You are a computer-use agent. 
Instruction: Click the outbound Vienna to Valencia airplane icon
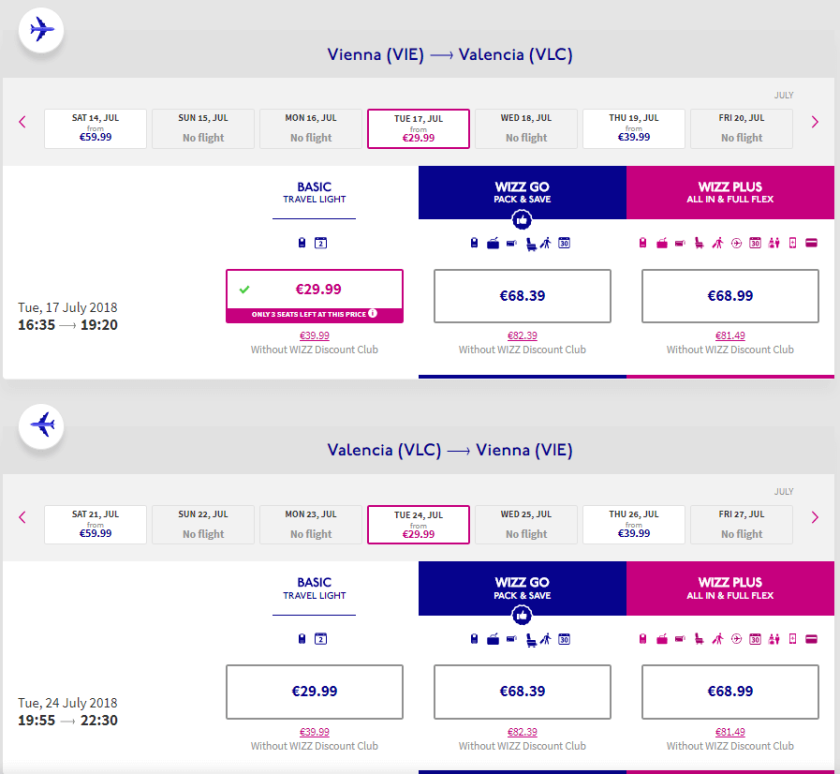click(x=41, y=30)
